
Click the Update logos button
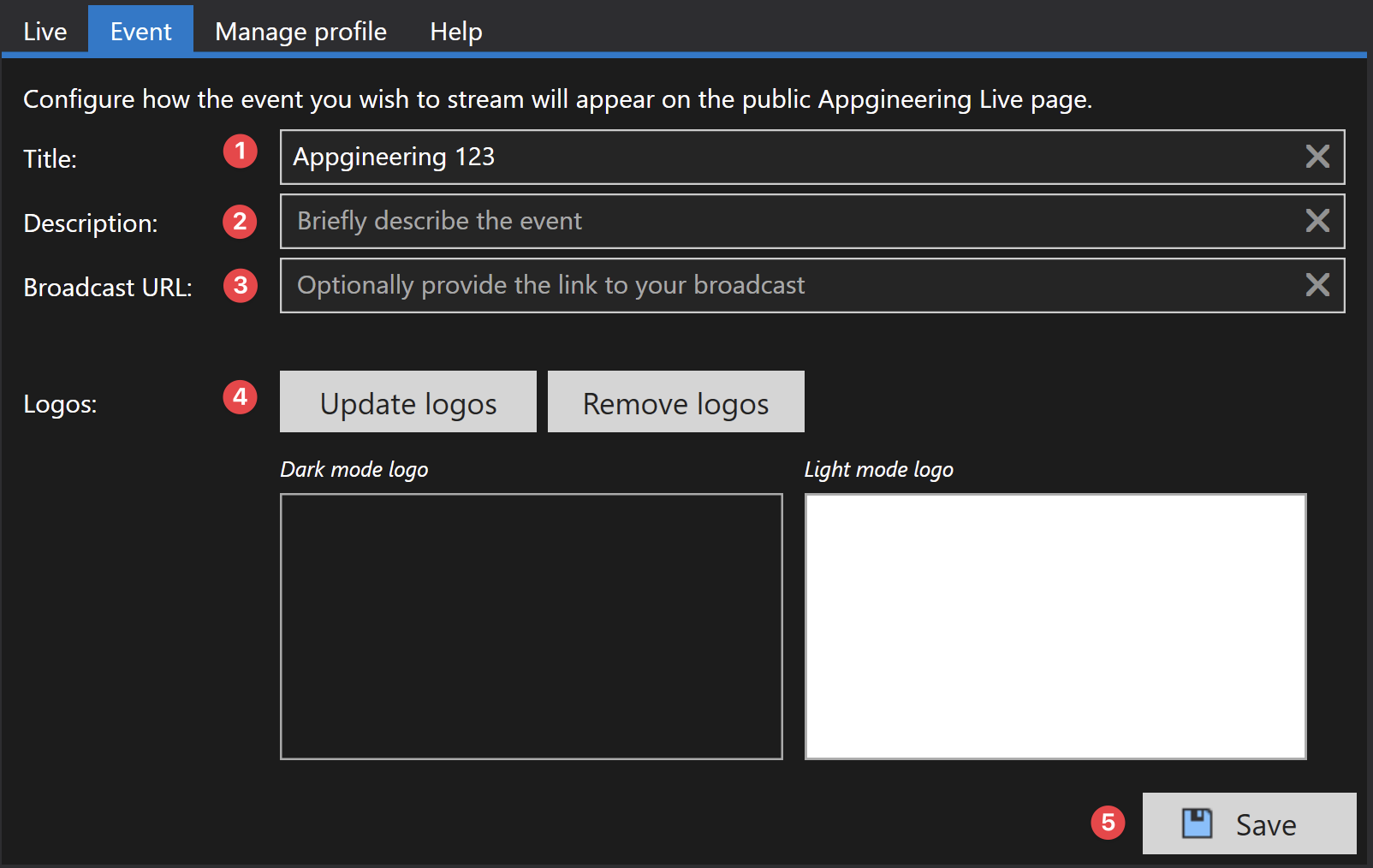pos(408,401)
